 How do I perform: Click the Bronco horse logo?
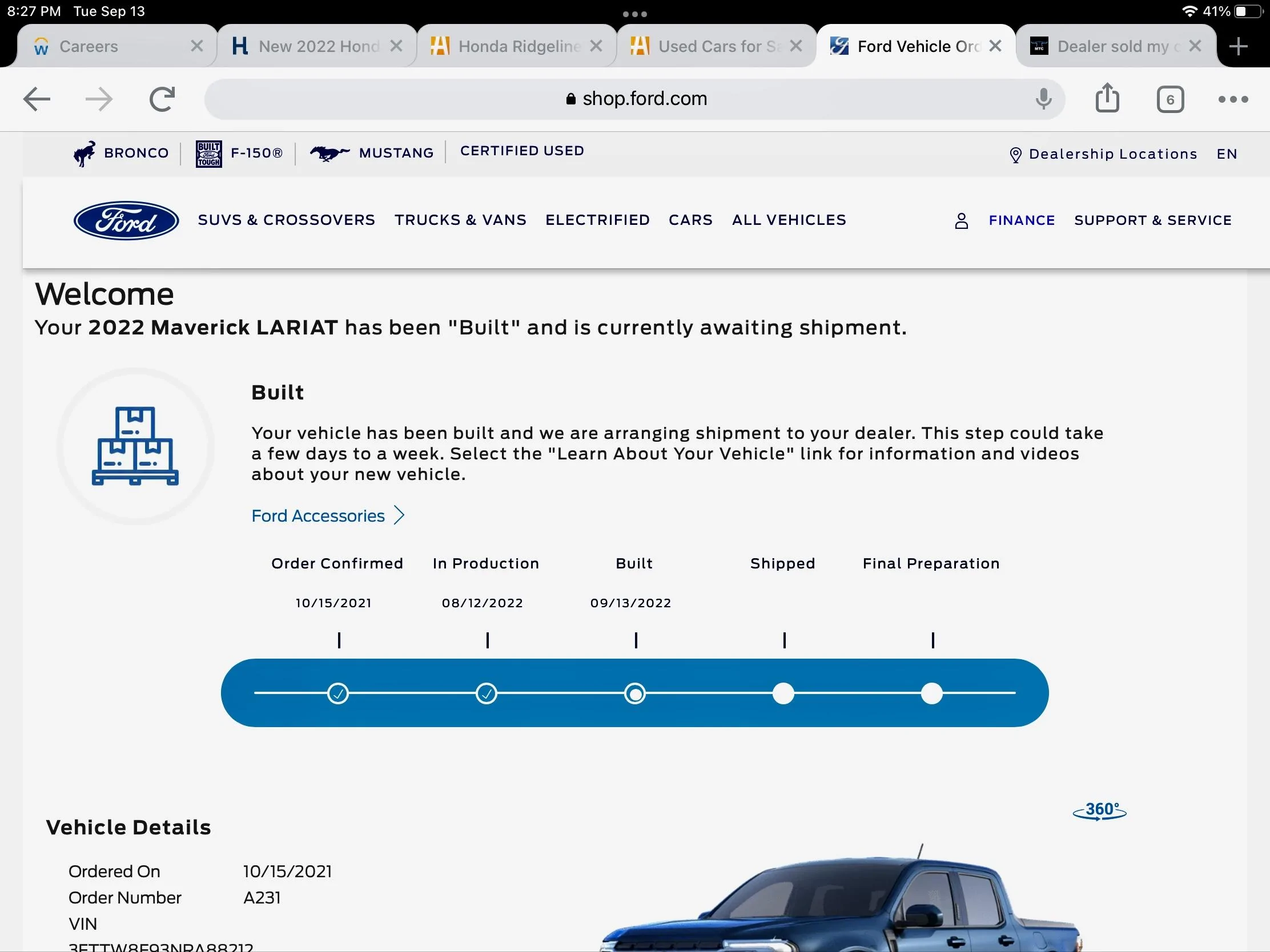click(85, 153)
